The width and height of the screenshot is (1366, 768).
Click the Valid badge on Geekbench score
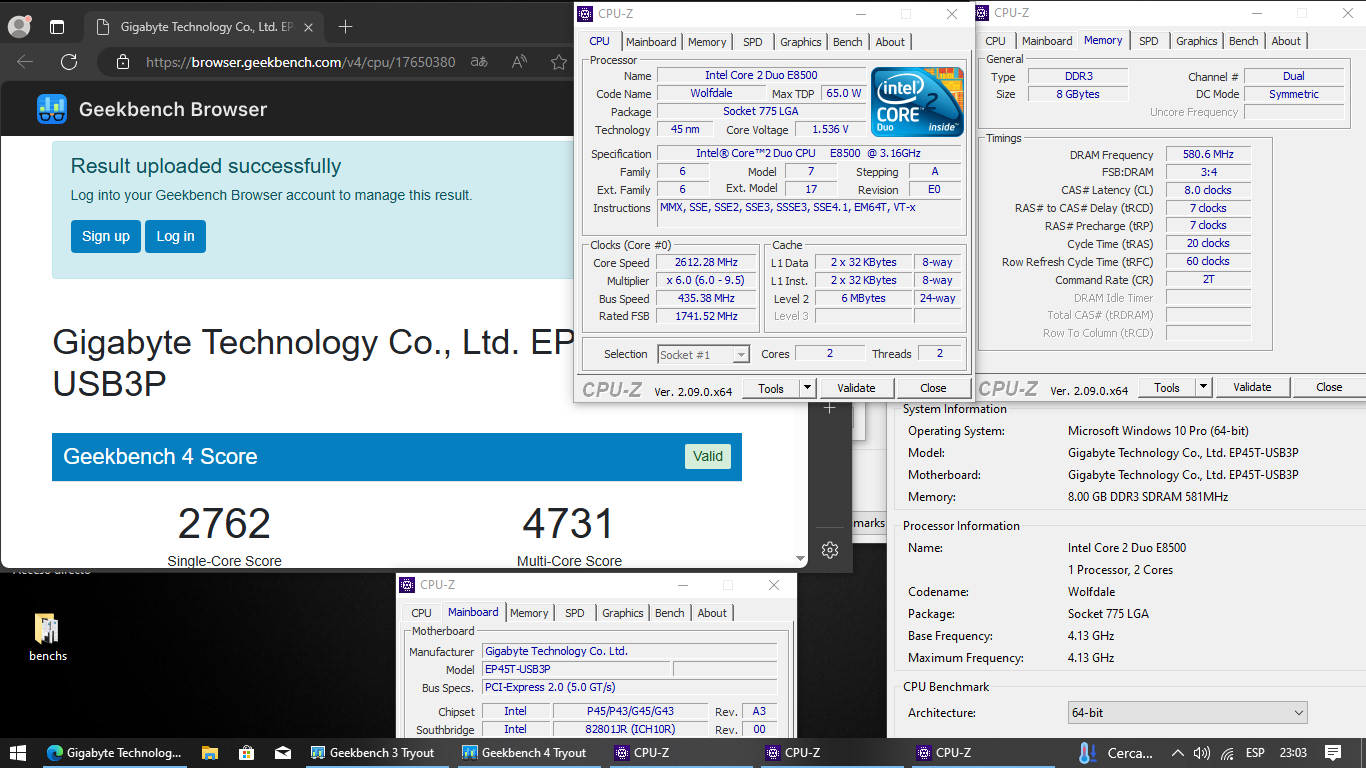point(708,456)
